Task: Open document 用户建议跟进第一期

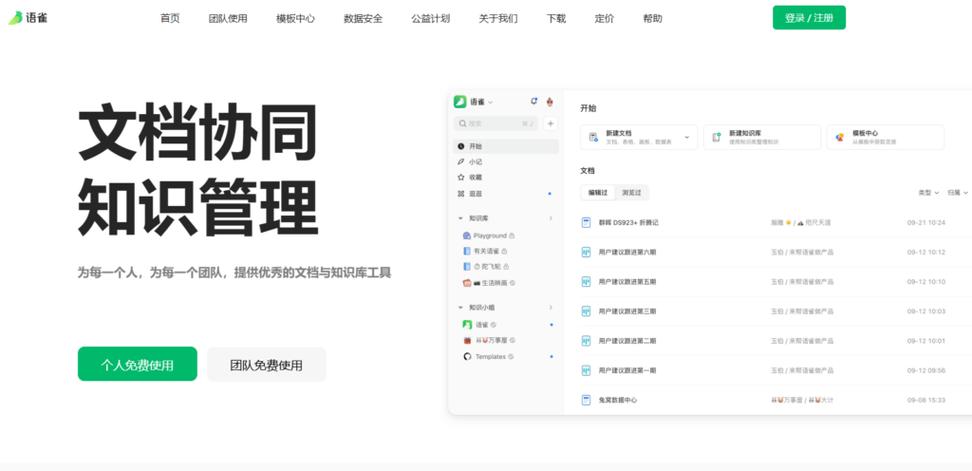Action: (x=627, y=371)
